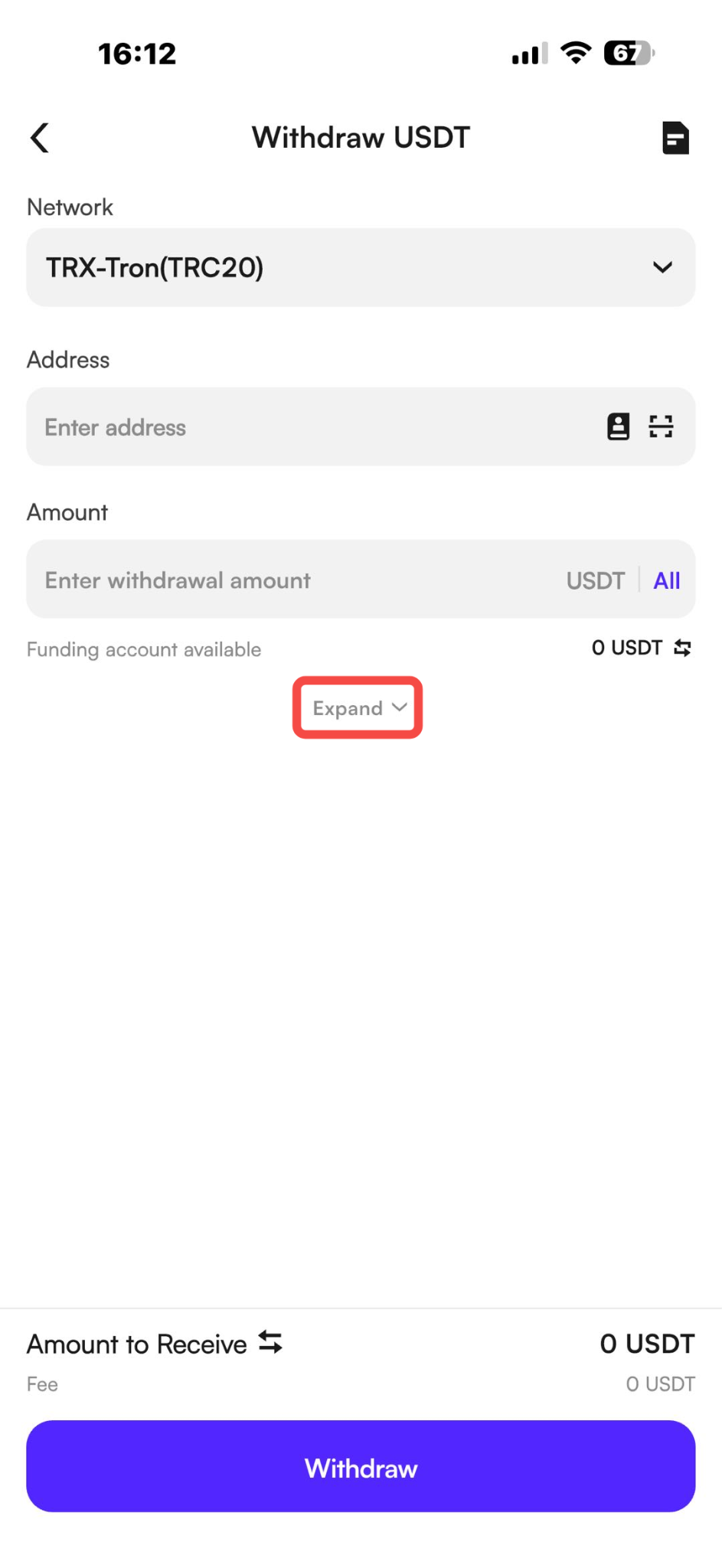Open the address book contact icon
This screenshot has height=1568, width=722.
point(618,426)
